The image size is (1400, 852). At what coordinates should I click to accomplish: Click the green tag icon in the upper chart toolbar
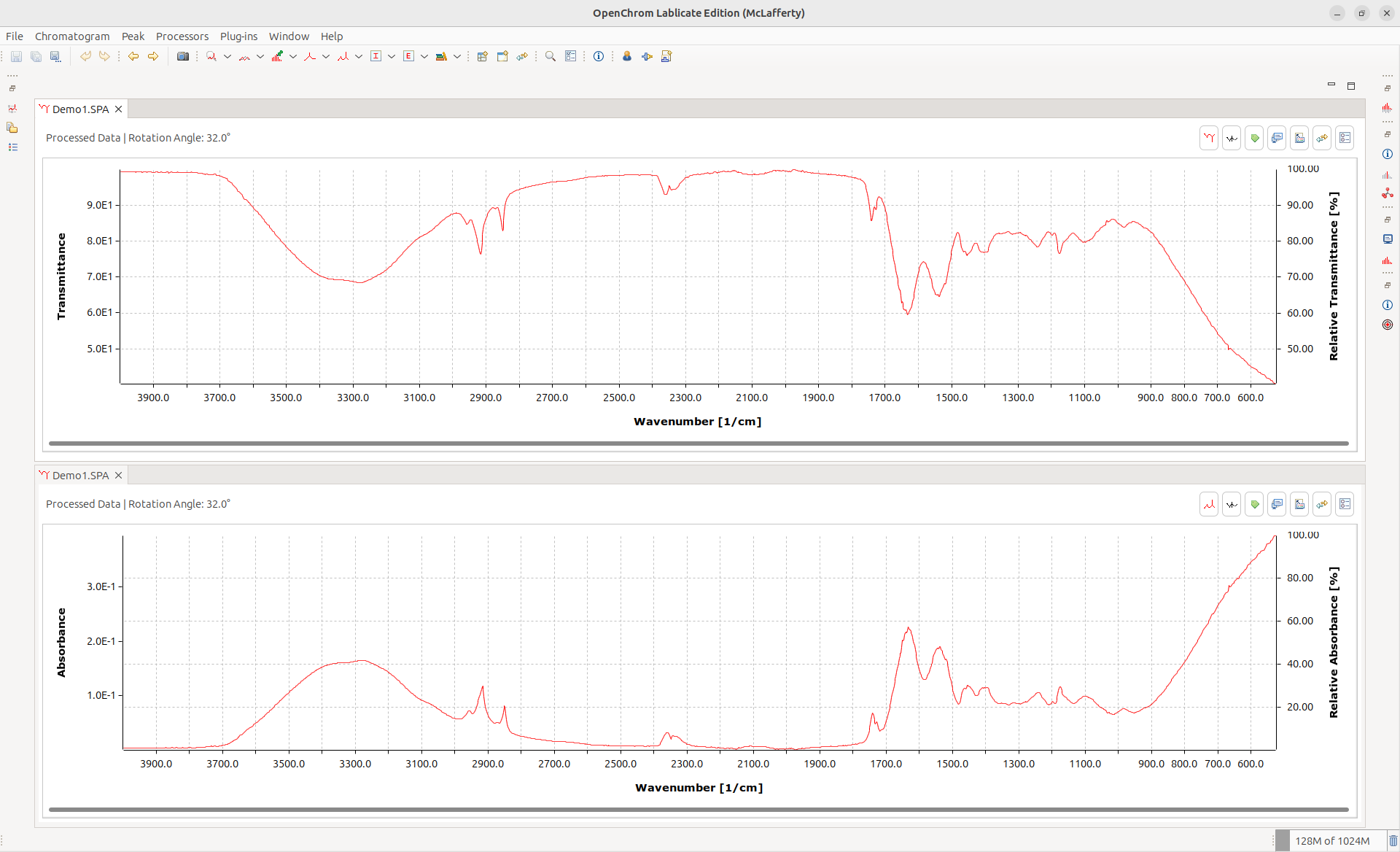[x=1254, y=138]
